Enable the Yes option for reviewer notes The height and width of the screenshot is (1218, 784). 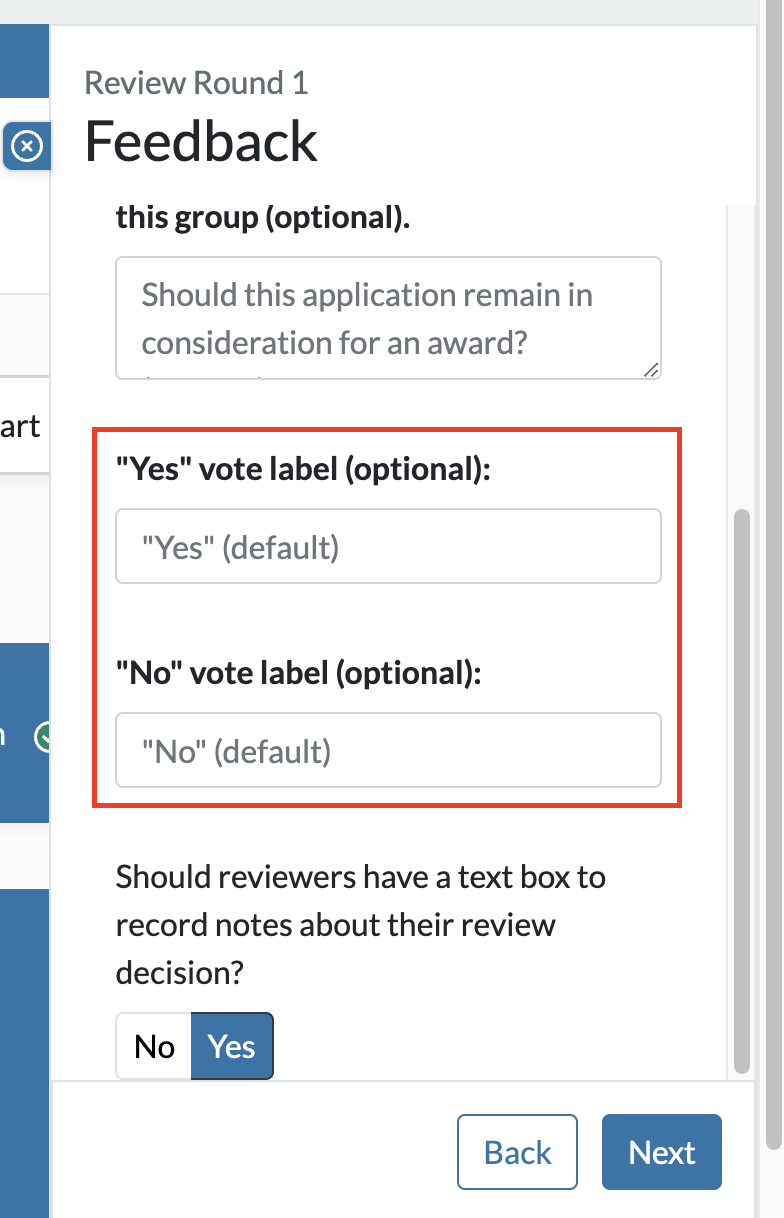click(231, 1046)
